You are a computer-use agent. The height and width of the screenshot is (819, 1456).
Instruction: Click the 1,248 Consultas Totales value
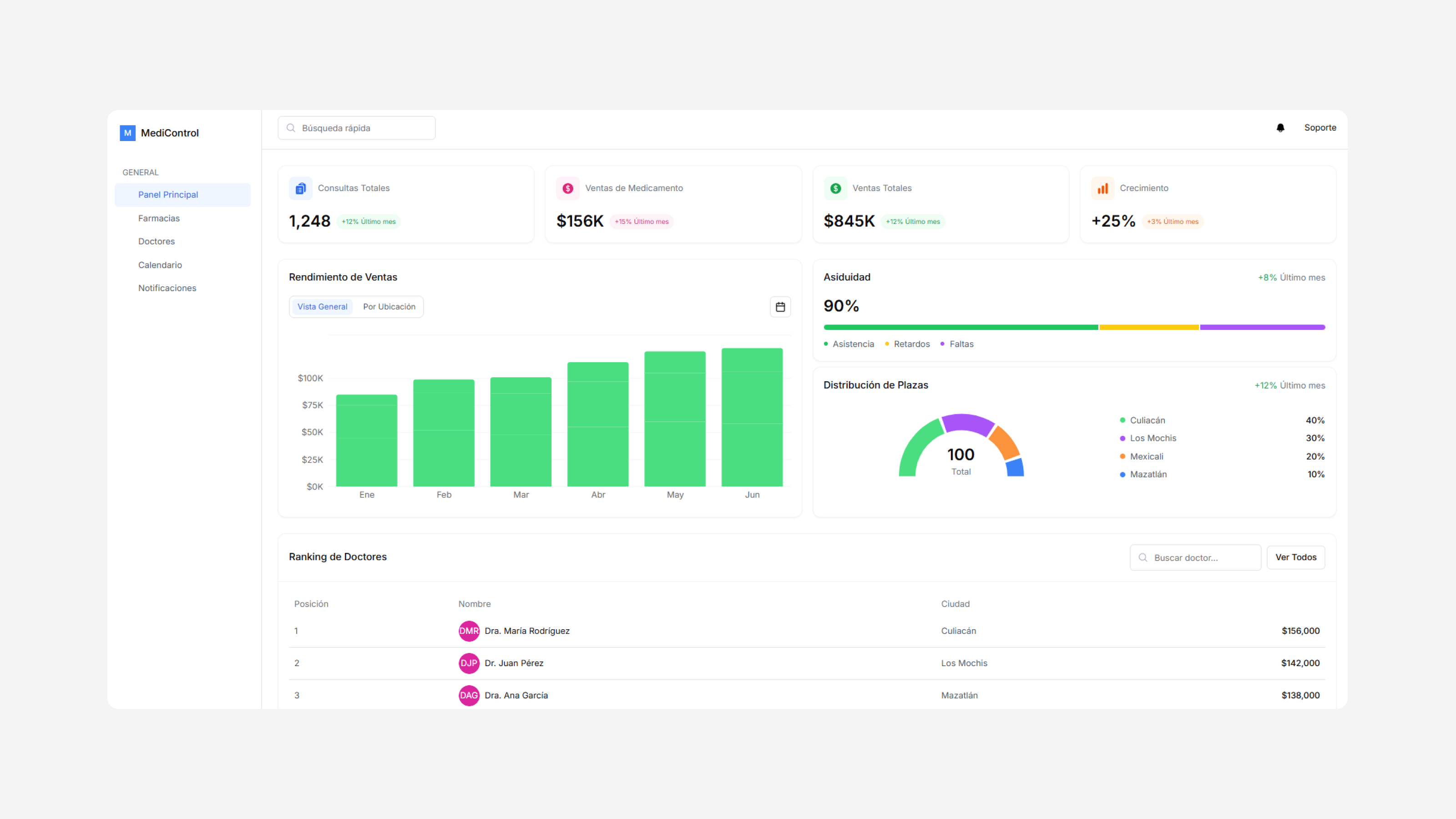309,221
